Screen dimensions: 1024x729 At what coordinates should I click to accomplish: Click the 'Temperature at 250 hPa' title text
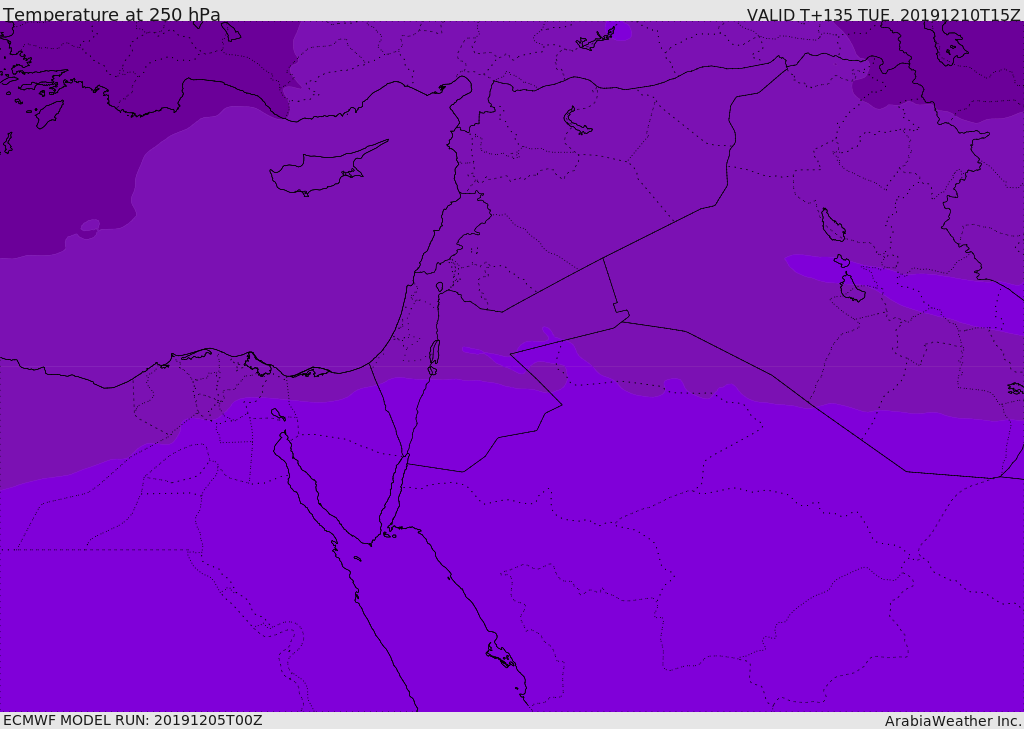[112, 14]
